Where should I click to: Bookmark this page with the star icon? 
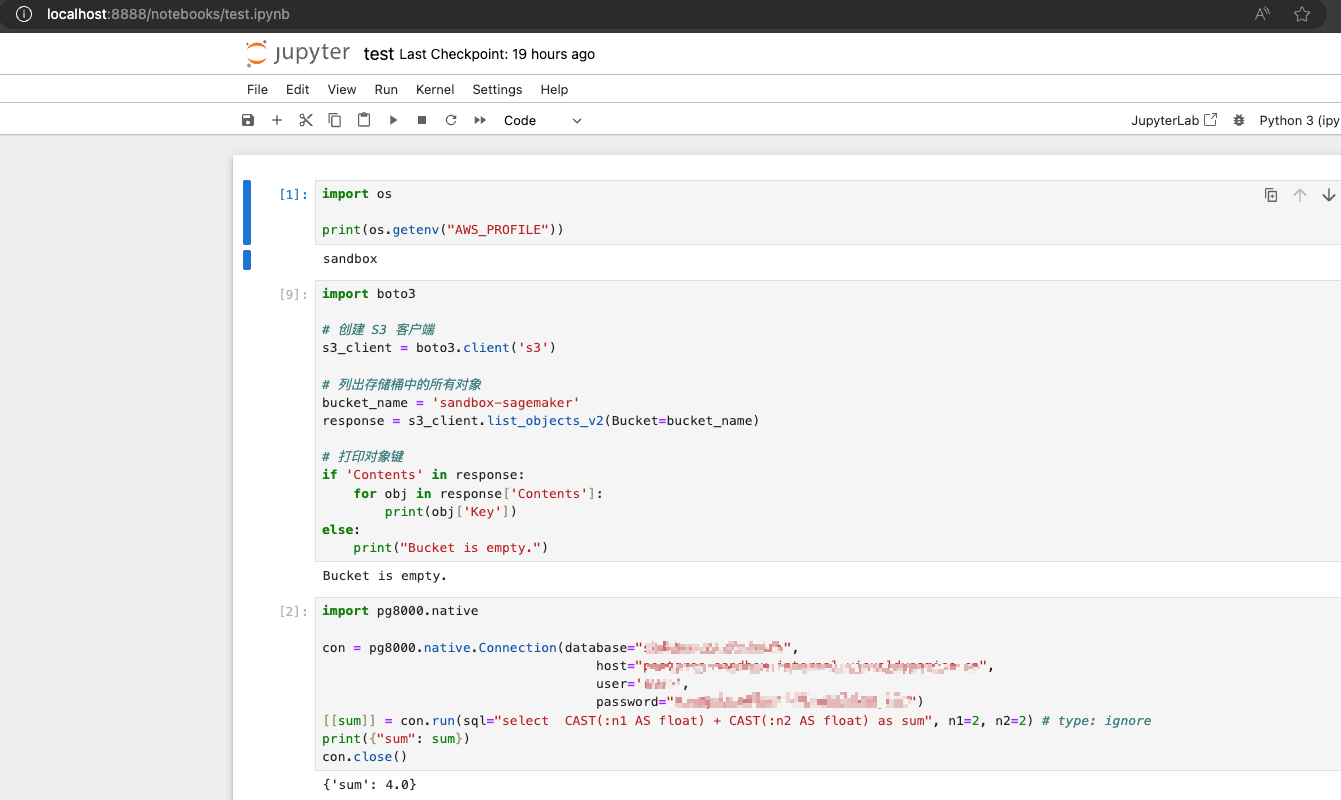pos(1302,15)
